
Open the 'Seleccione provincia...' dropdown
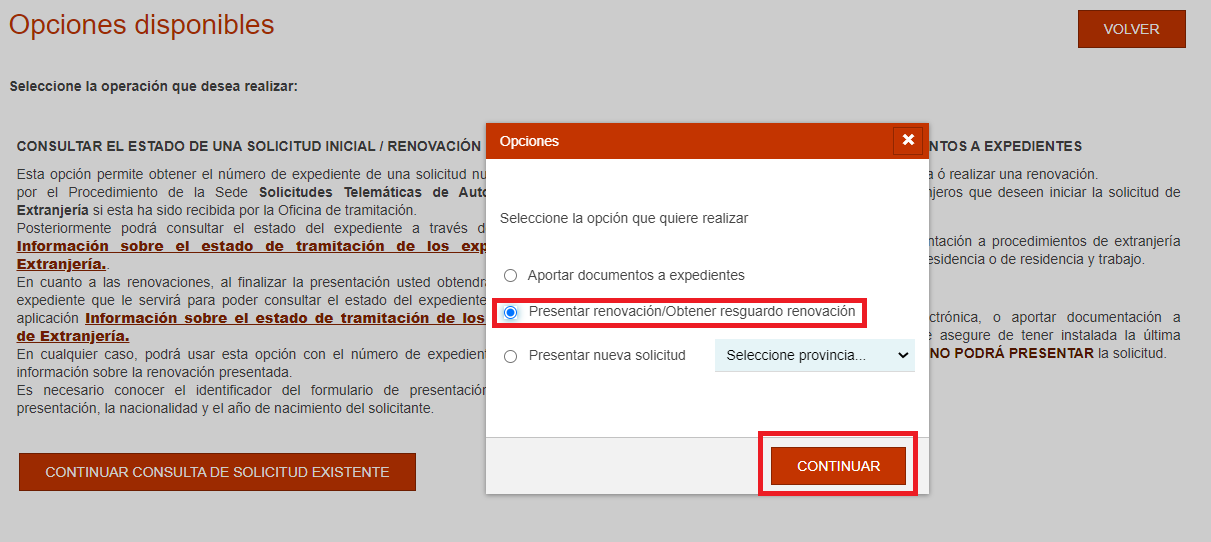click(815, 355)
